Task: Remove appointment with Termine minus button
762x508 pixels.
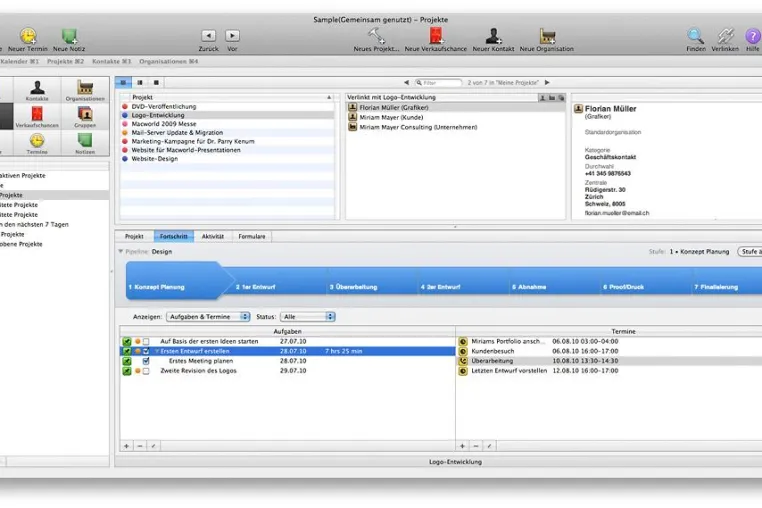Action: pos(476,446)
